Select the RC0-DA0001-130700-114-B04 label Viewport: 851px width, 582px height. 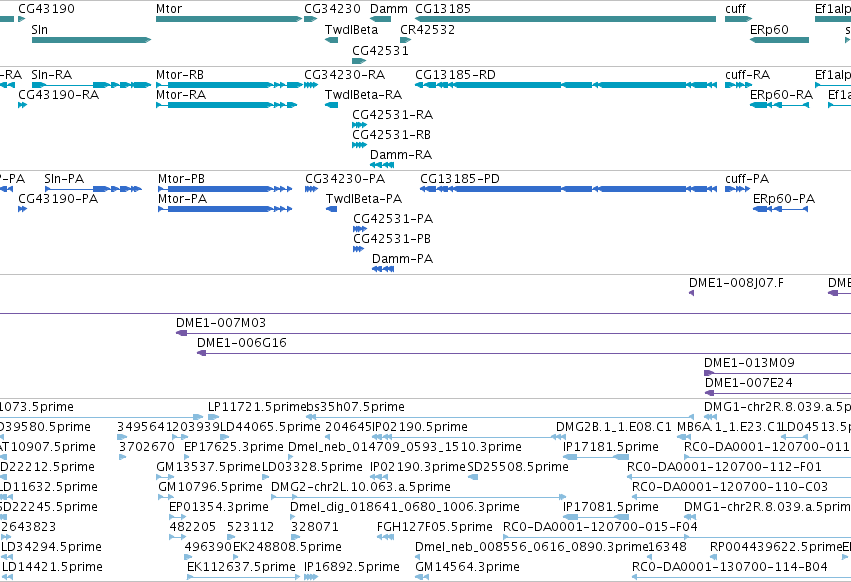(x=729, y=567)
